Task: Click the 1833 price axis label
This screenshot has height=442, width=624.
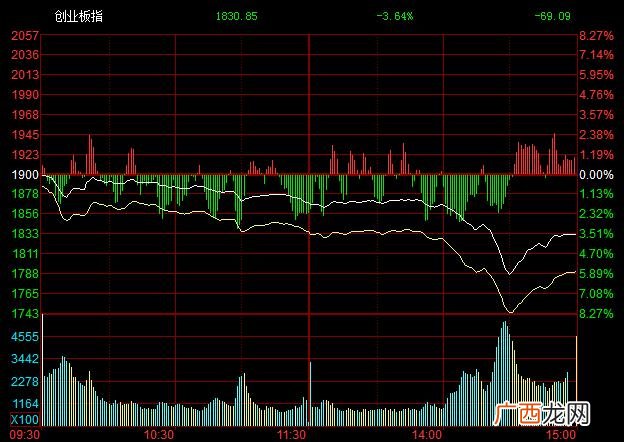Action: point(25,234)
